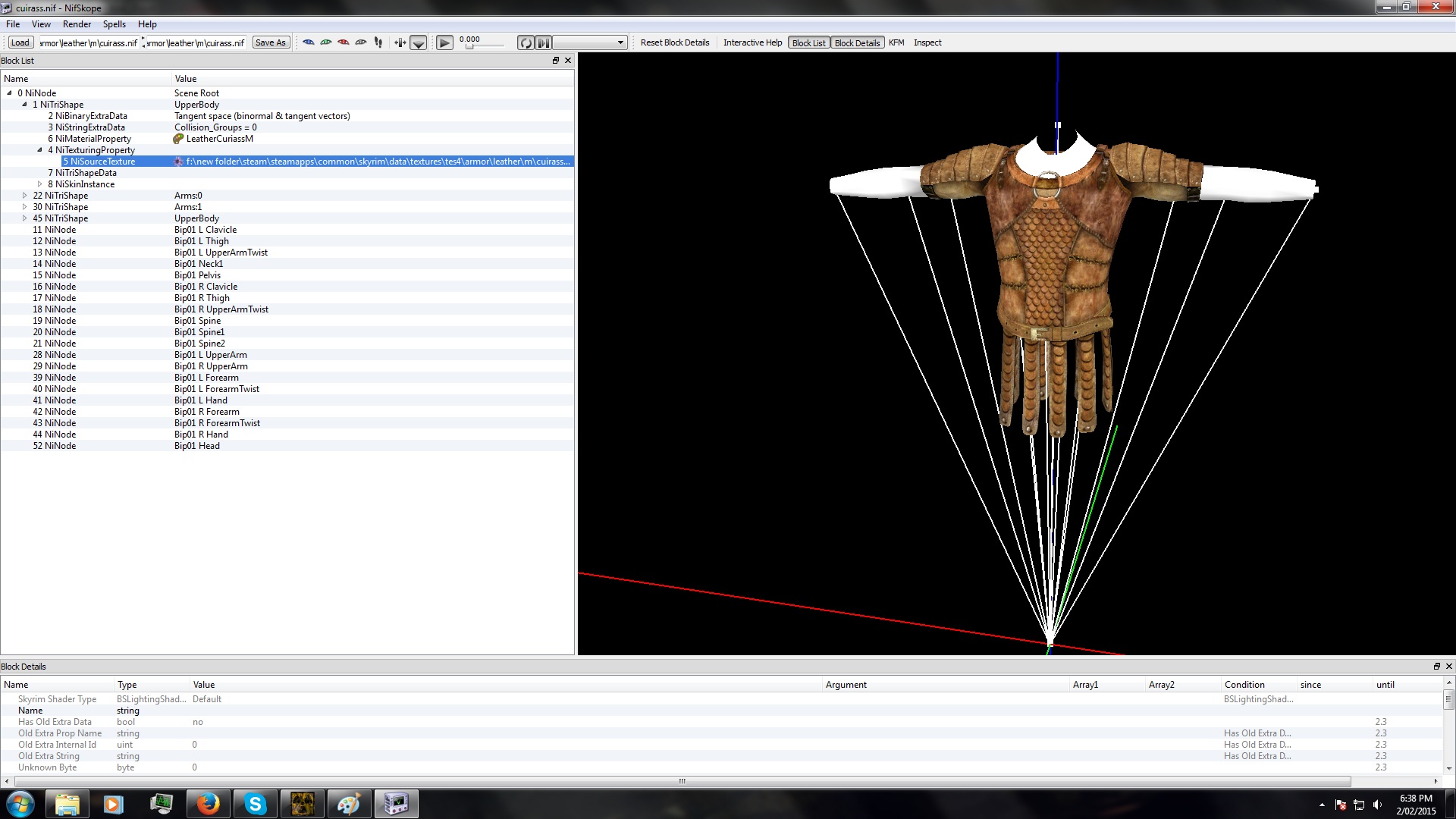The height and width of the screenshot is (819, 1456).
Task: Click the network tray icon
Action: [x=1359, y=805]
